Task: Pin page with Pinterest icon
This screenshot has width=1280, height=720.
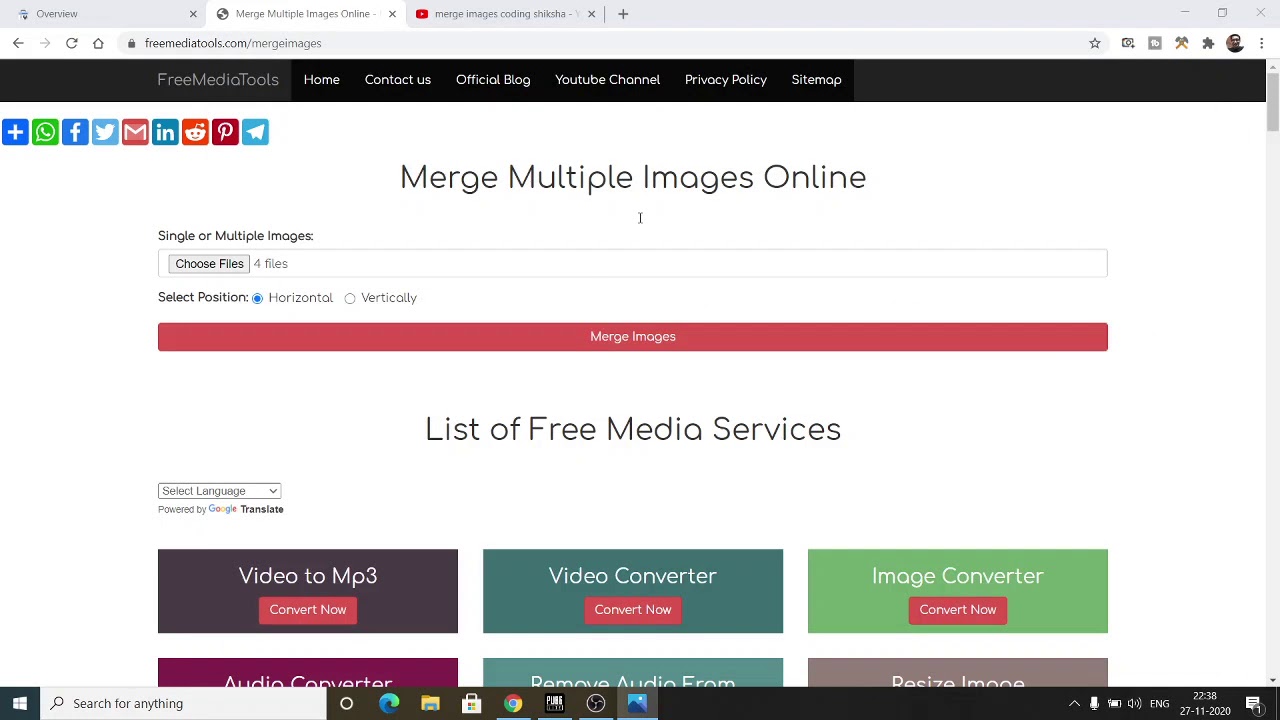Action: tap(225, 132)
